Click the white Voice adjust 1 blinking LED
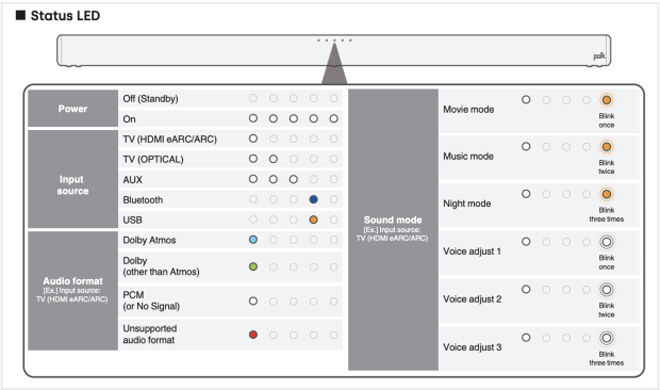 tap(606, 242)
